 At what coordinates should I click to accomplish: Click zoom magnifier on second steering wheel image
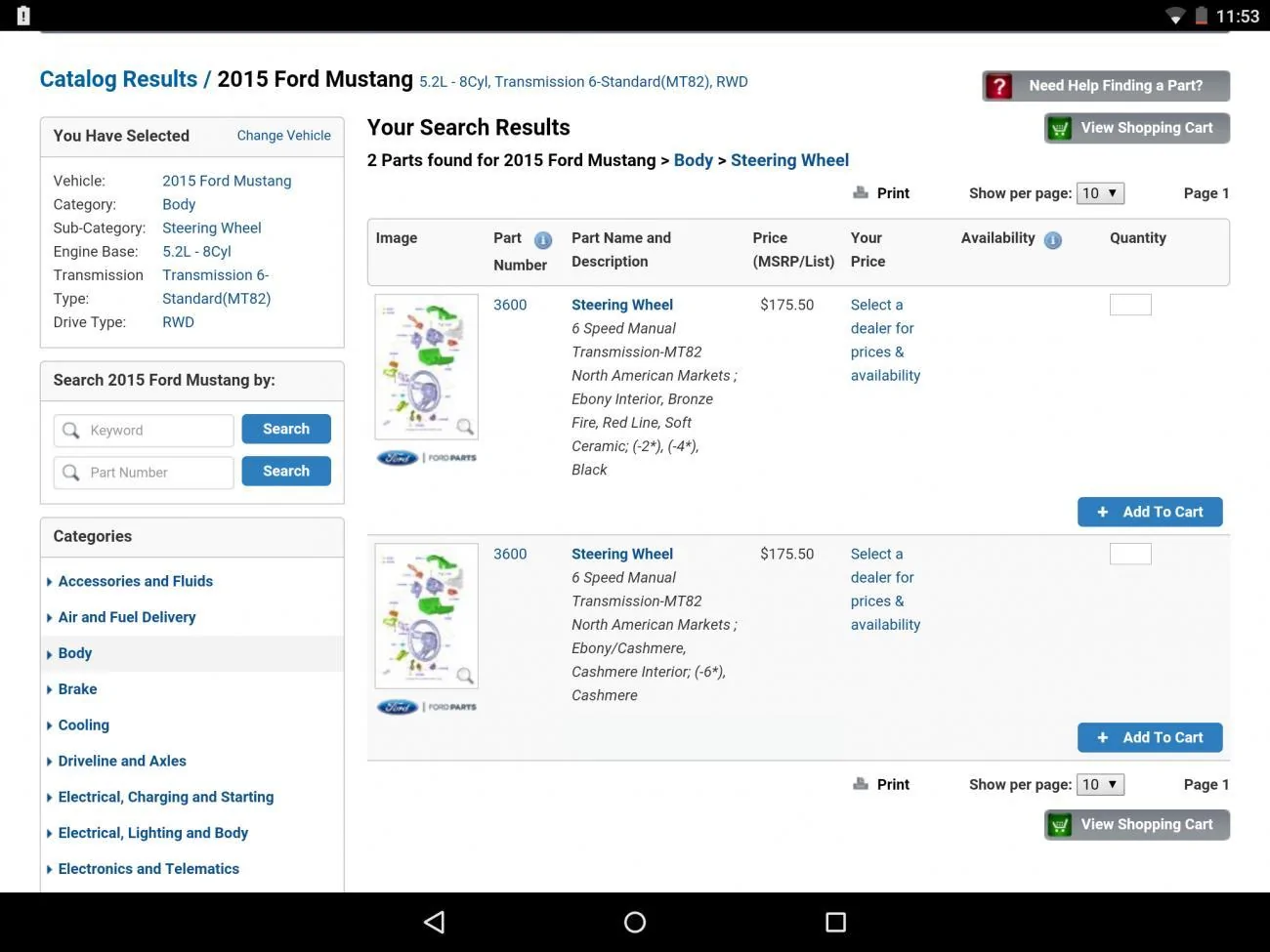465,676
